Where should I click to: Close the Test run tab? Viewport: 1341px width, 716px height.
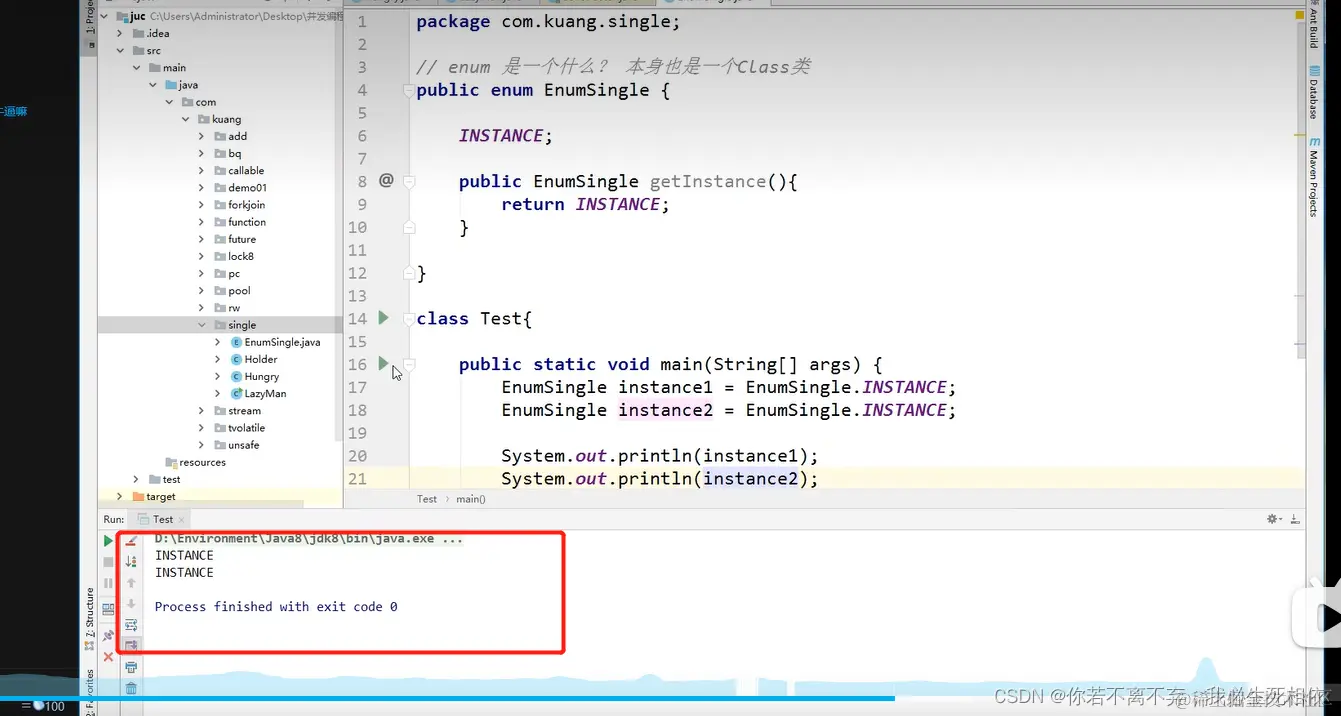coord(183,520)
